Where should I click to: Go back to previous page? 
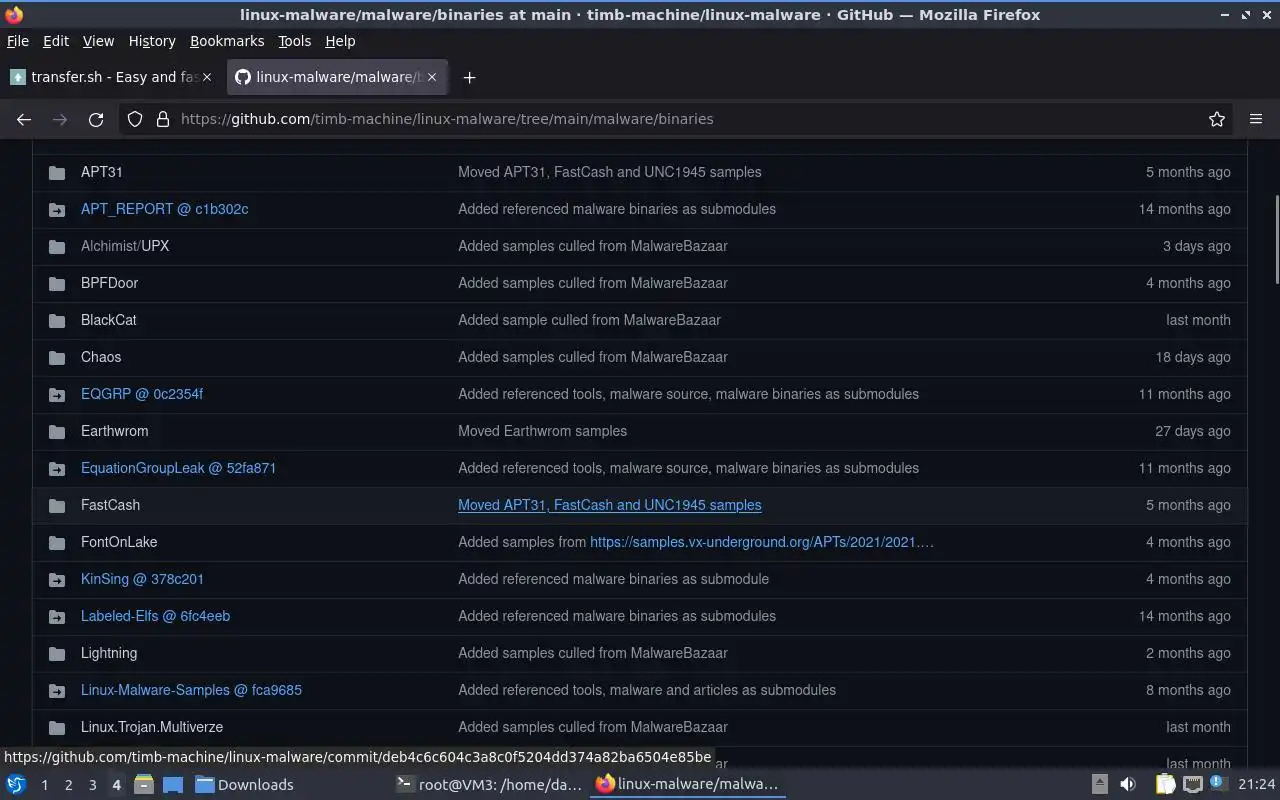click(x=24, y=119)
